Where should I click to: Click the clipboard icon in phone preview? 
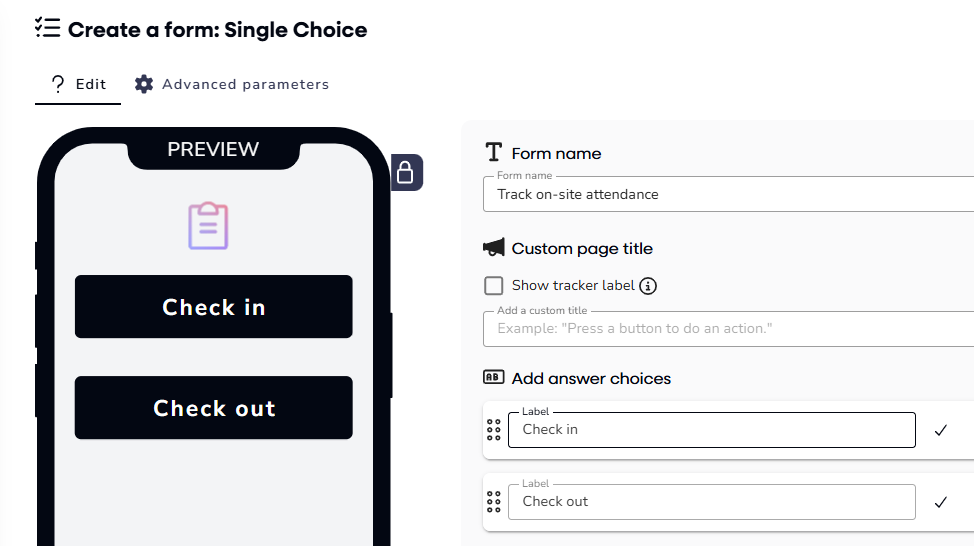coord(208,226)
